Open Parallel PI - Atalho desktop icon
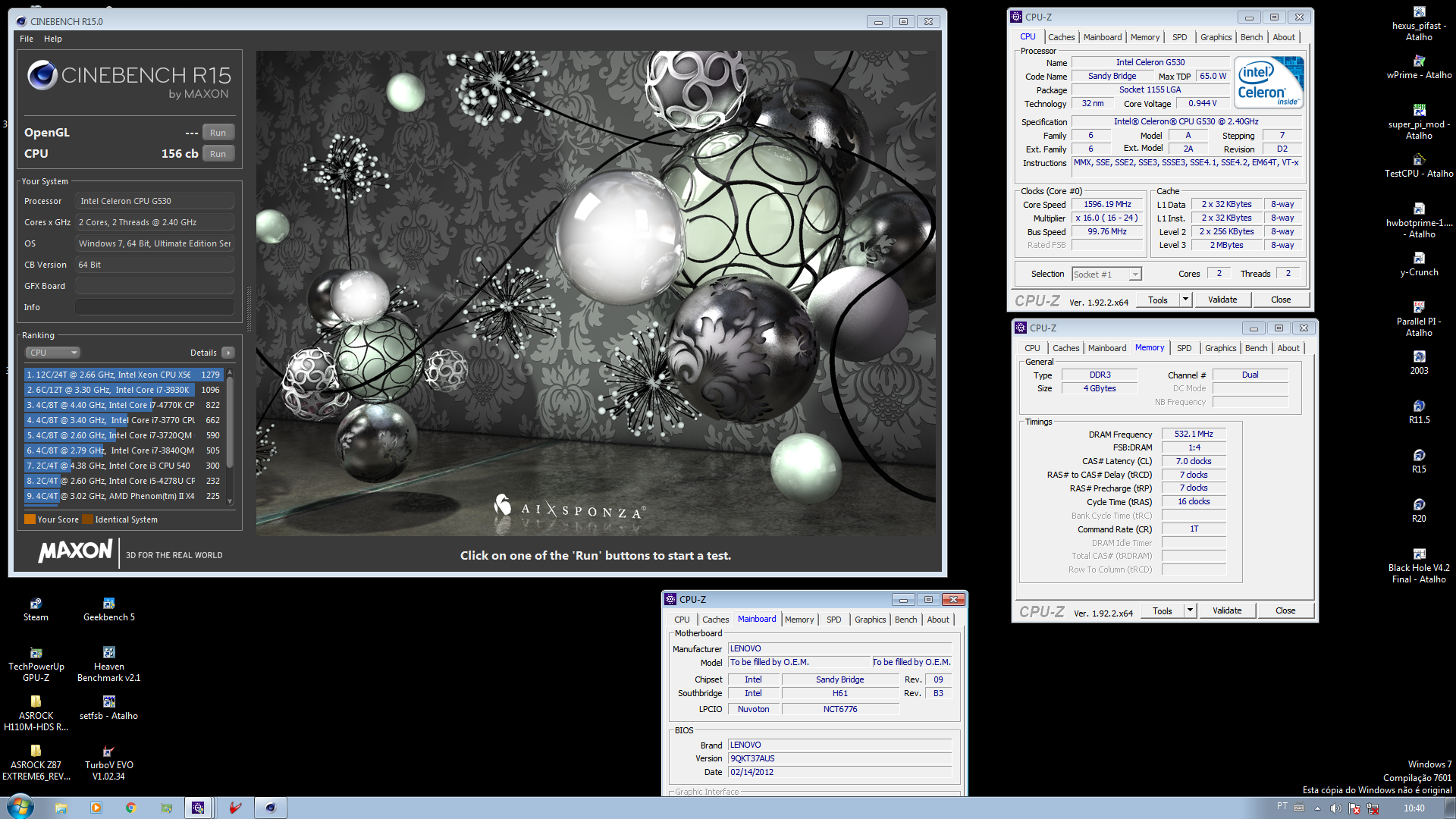Image resolution: width=1456 pixels, height=819 pixels. click(1419, 320)
